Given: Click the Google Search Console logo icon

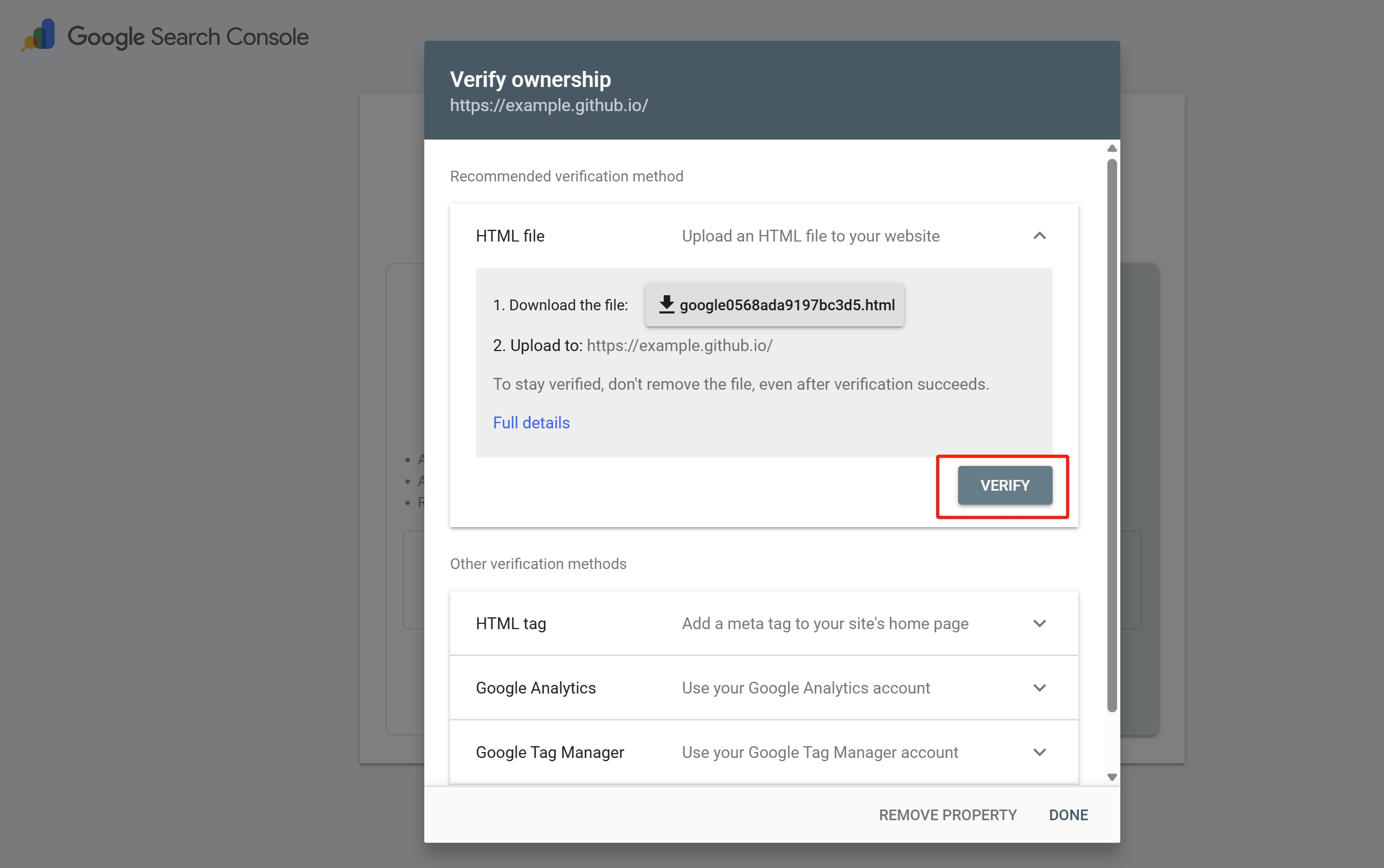Looking at the screenshot, I should [39, 35].
